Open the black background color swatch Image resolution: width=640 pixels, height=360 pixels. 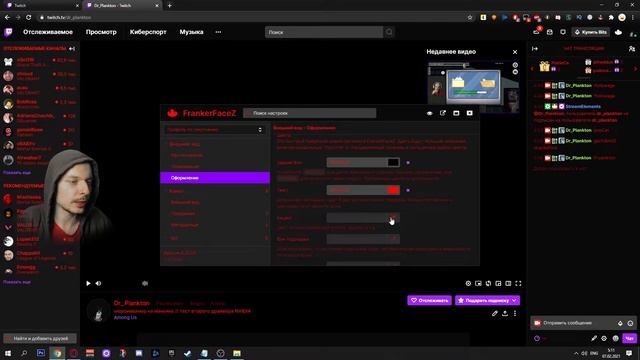pos(393,162)
